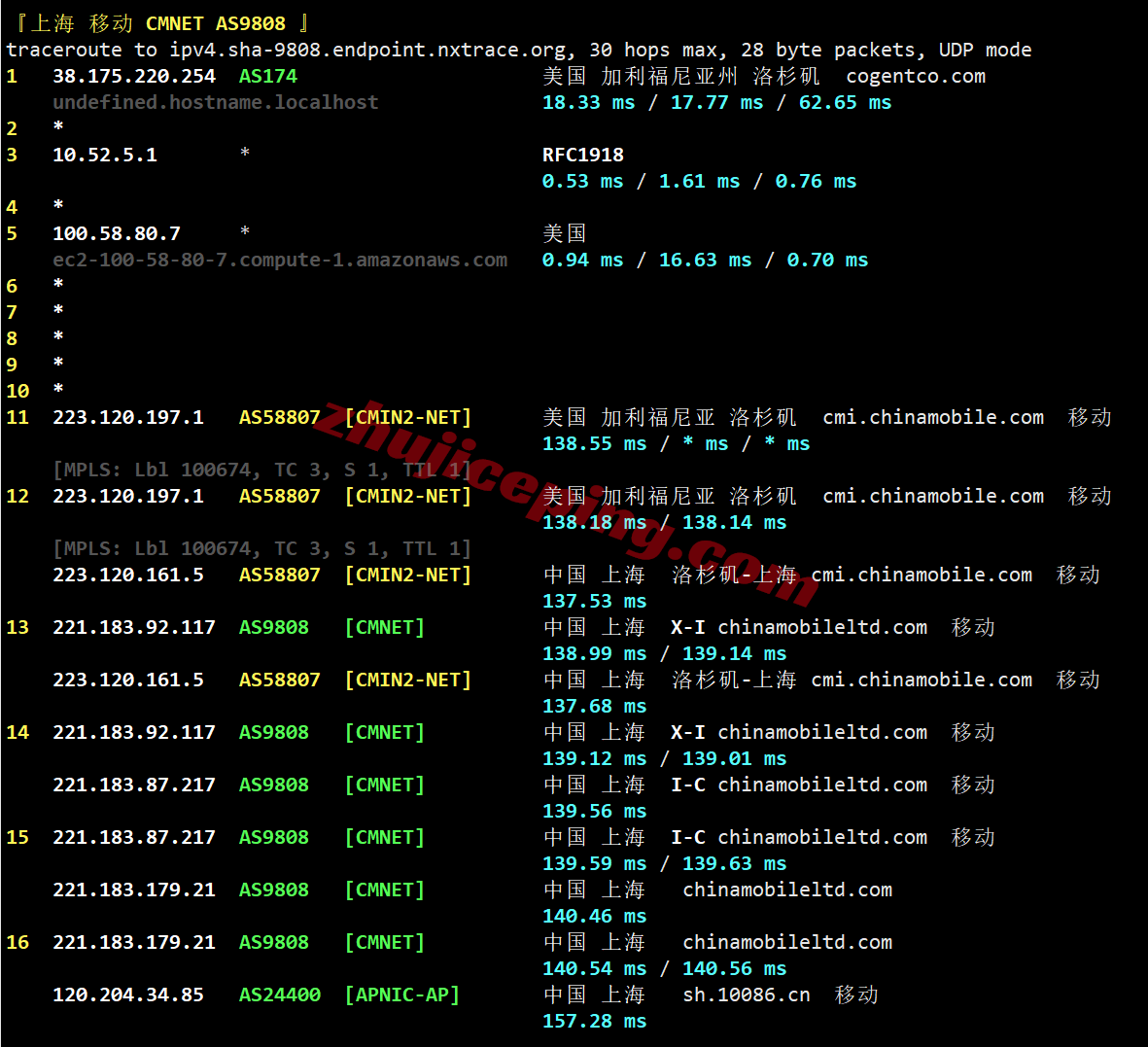This screenshot has height=1047, width=1148.
Task: Select the latency value 140.46 ms
Action: pyautogui.click(x=595, y=916)
